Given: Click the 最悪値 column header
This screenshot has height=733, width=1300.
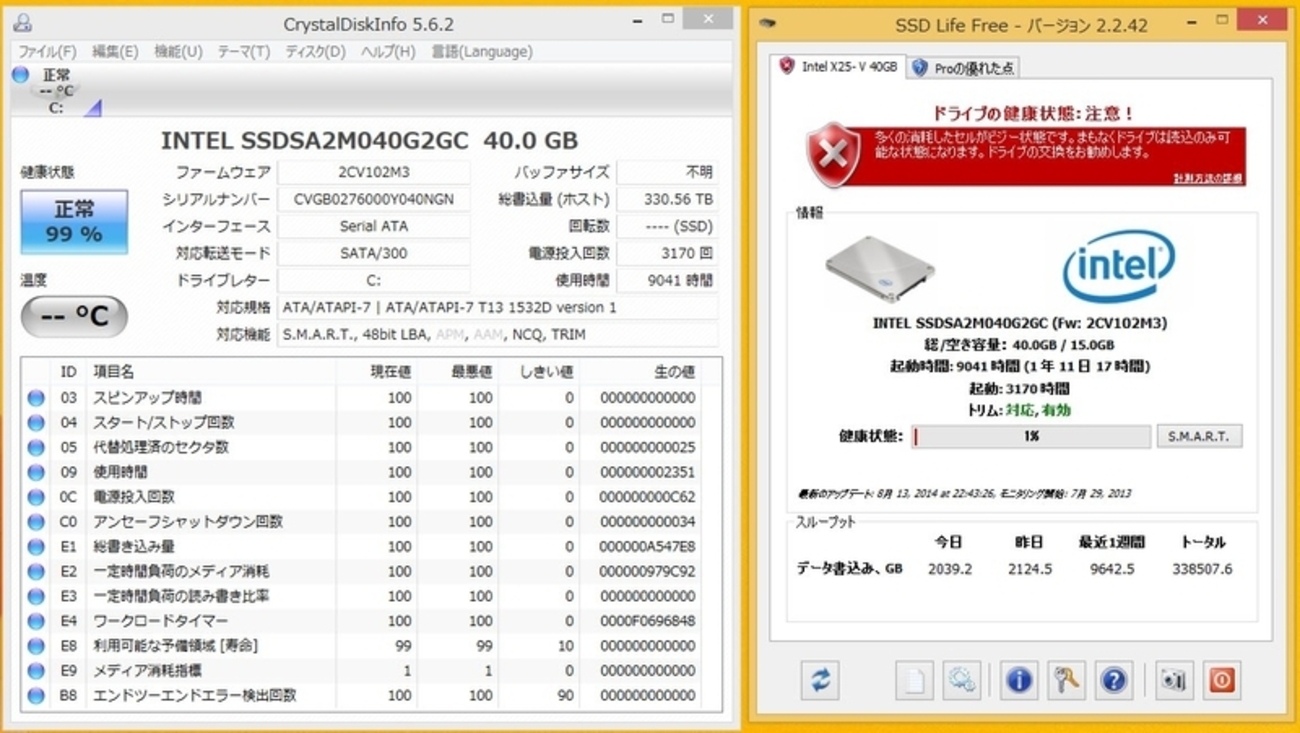Looking at the screenshot, I should click(x=458, y=372).
